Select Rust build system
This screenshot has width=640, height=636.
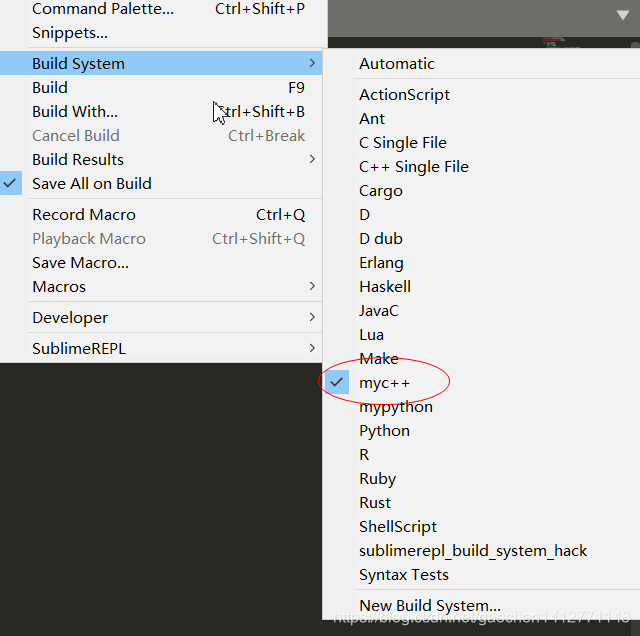(481, 503)
